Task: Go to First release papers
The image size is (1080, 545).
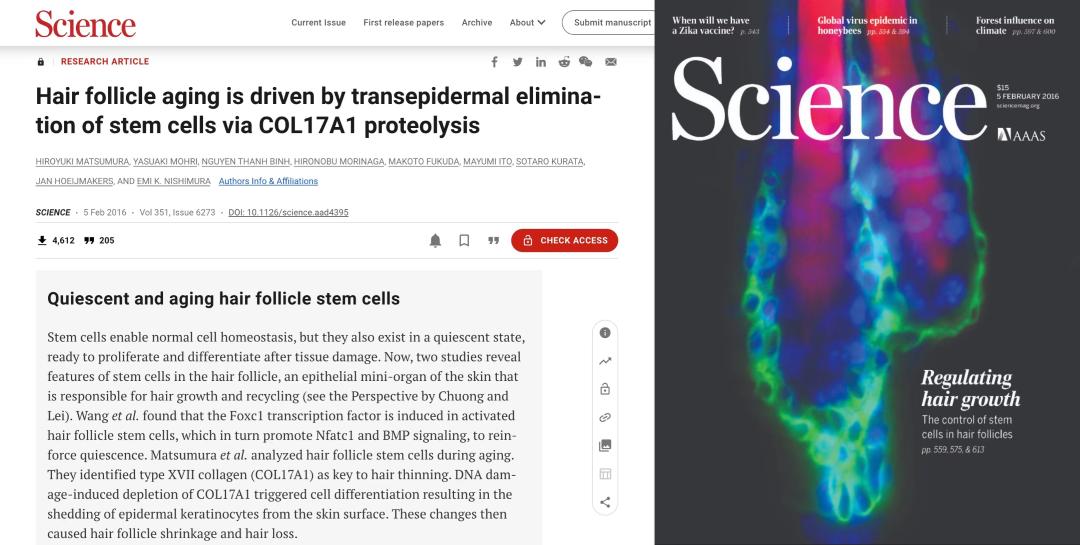Action: [x=404, y=23]
